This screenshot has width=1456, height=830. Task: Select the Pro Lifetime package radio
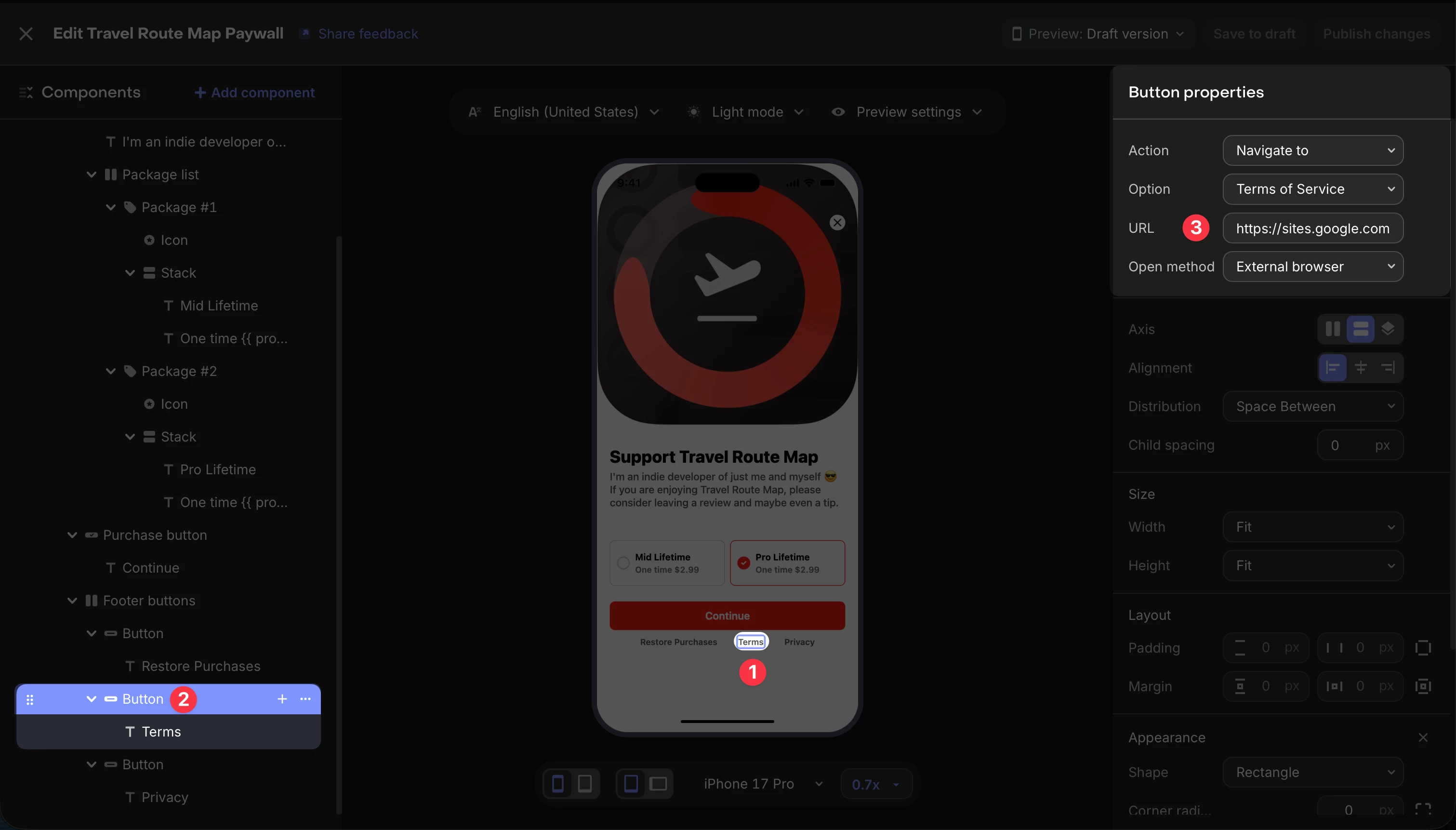point(743,563)
